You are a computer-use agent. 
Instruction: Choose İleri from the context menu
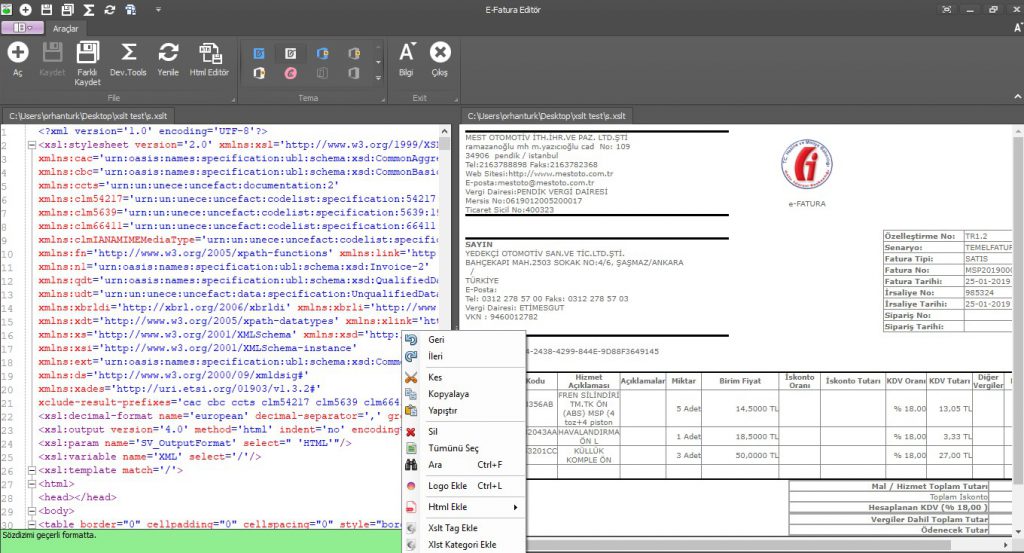click(x=462, y=356)
